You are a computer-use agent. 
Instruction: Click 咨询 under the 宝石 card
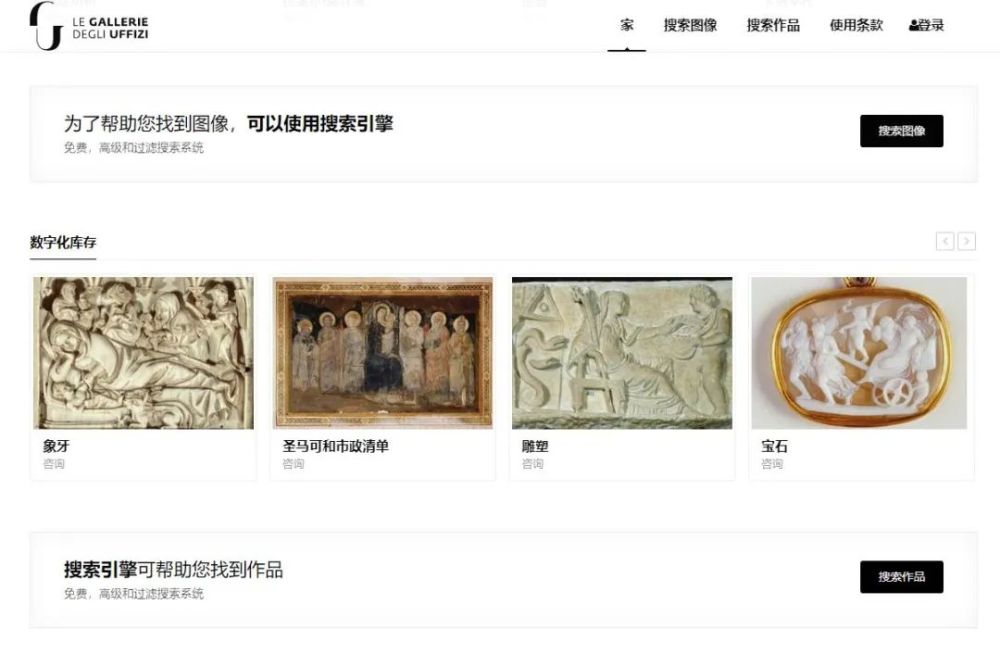click(772, 464)
